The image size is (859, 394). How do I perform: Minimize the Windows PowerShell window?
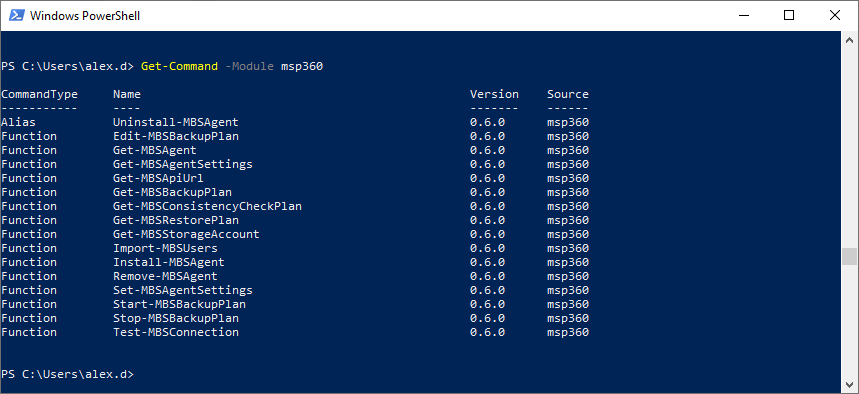pyautogui.click(x=743, y=15)
